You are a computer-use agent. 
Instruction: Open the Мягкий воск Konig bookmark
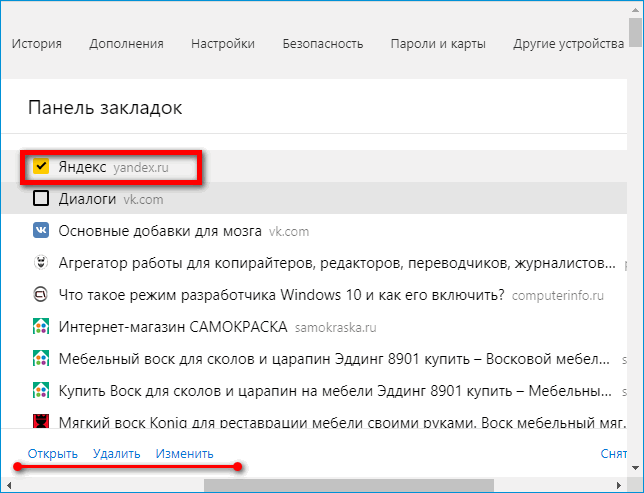coord(343,422)
